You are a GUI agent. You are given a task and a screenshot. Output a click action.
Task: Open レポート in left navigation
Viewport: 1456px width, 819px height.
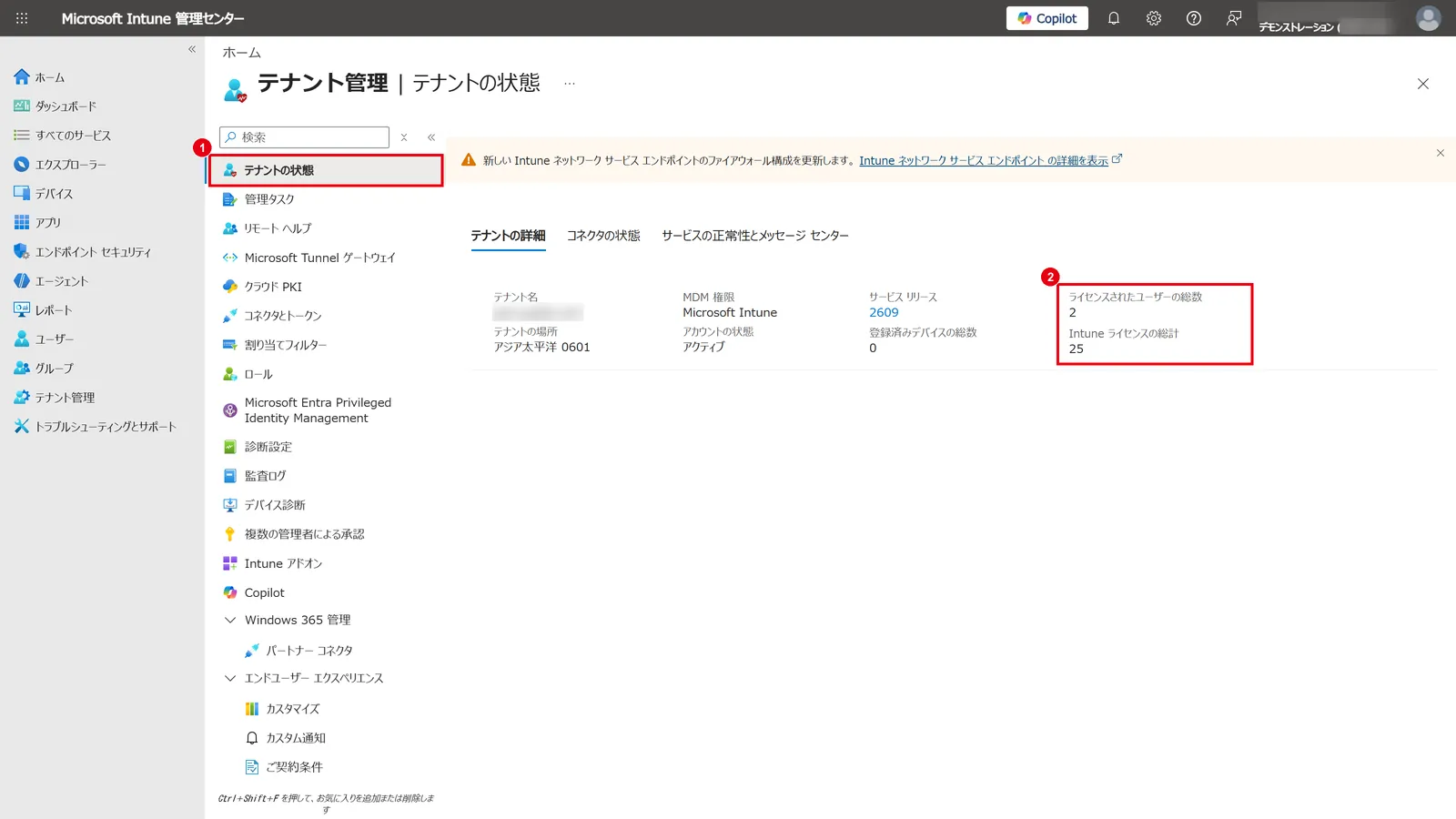click(43, 310)
